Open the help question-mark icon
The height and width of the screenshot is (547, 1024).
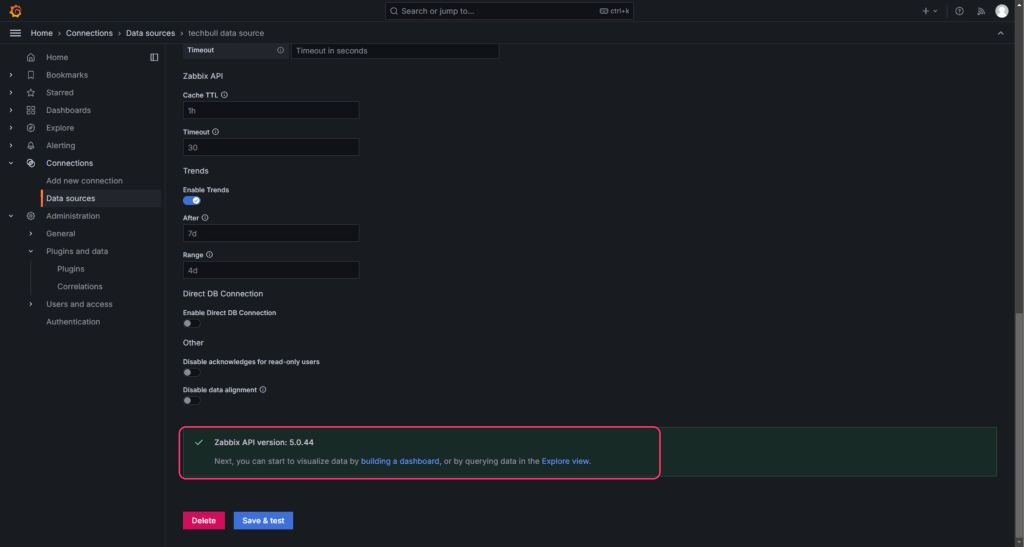tap(959, 11)
